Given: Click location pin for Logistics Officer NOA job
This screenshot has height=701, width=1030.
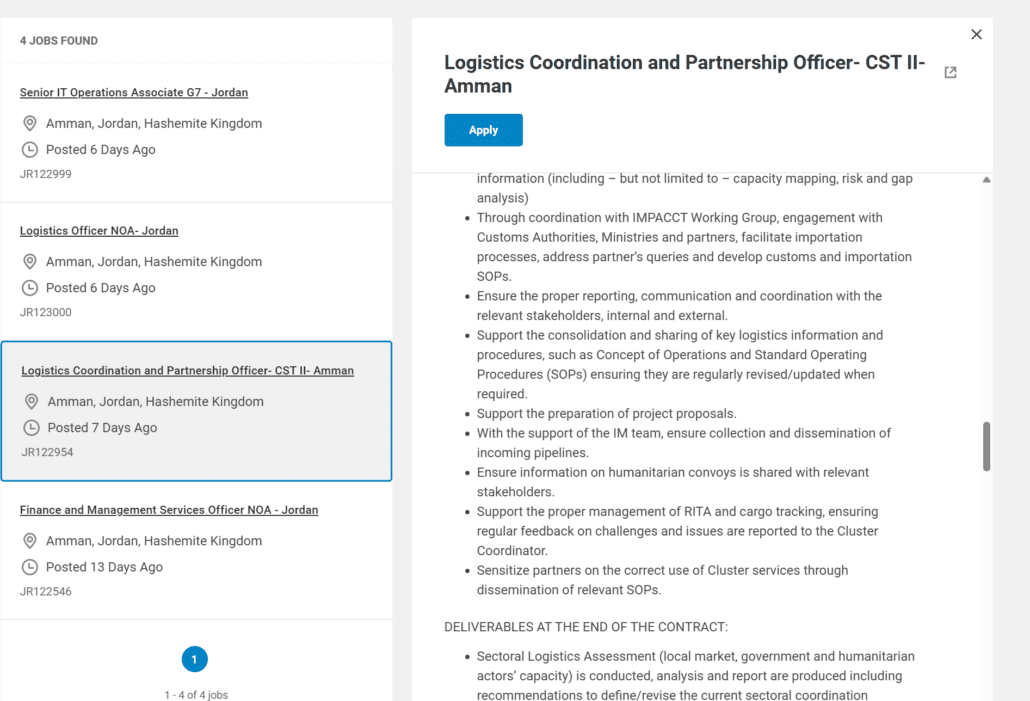Looking at the screenshot, I should point(30,261).
